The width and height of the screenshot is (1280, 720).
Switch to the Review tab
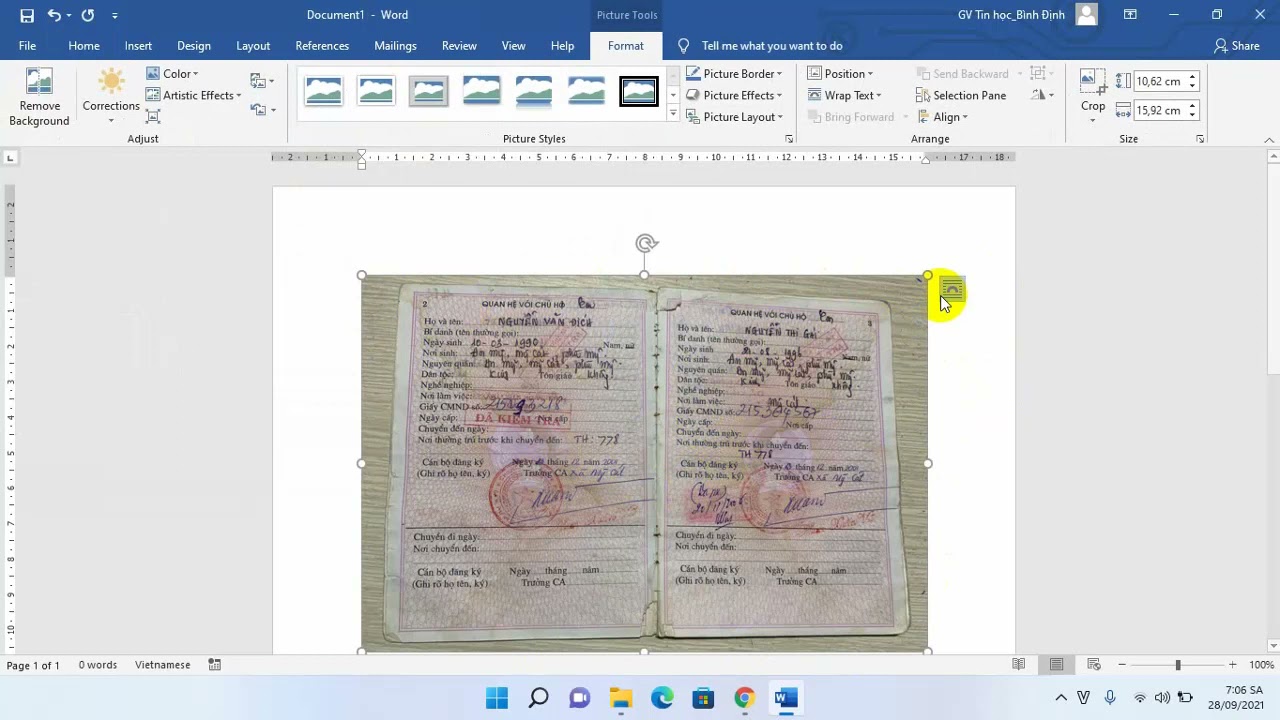tap(459, 46)
